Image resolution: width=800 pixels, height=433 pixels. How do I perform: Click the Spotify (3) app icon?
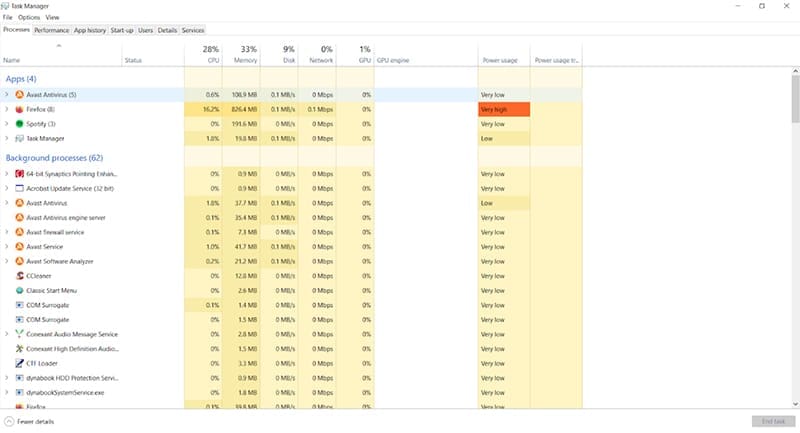point(19,124)
